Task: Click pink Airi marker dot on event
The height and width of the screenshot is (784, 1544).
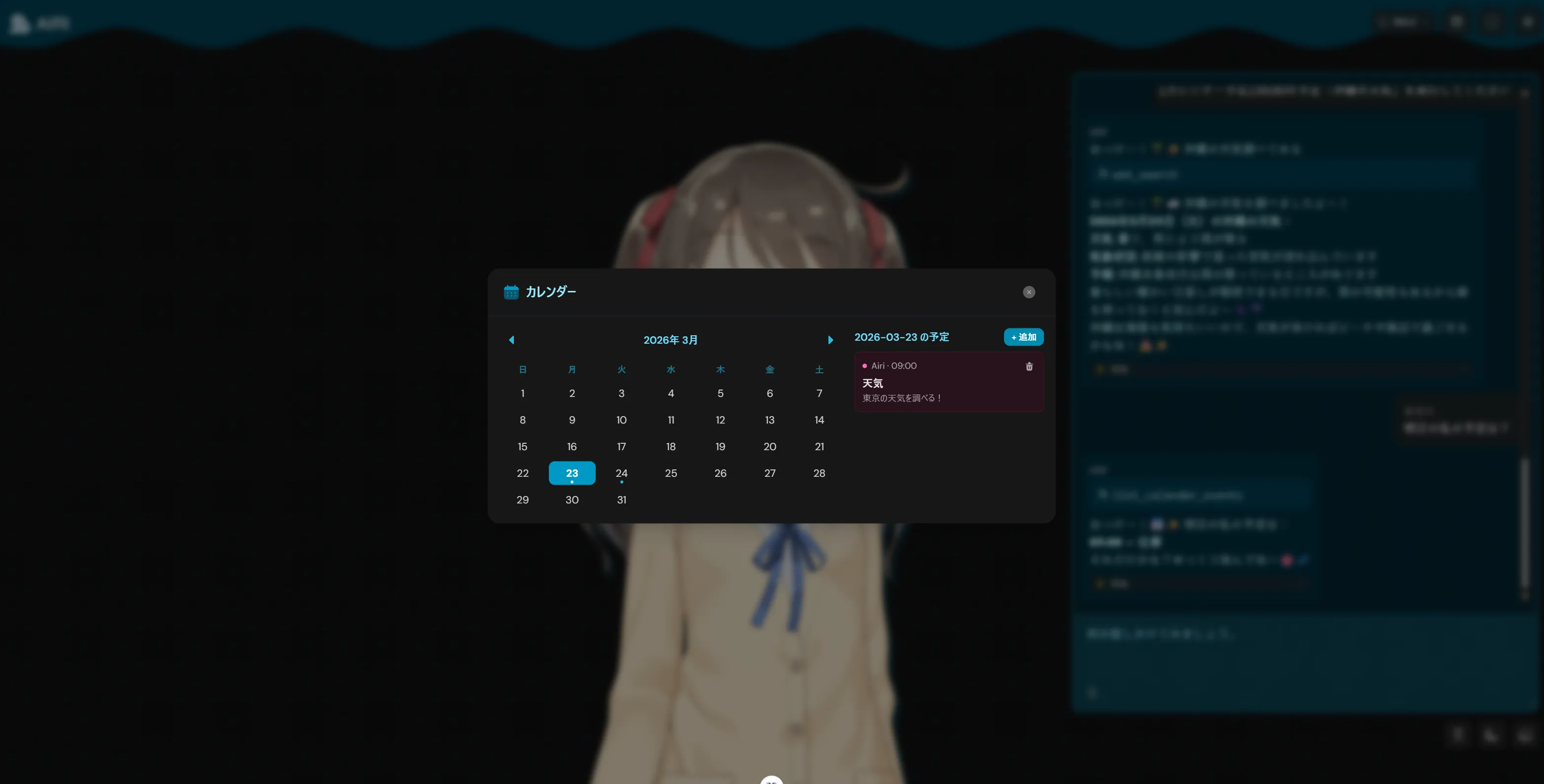Action: pyautogui.click(x=864, y=366)
